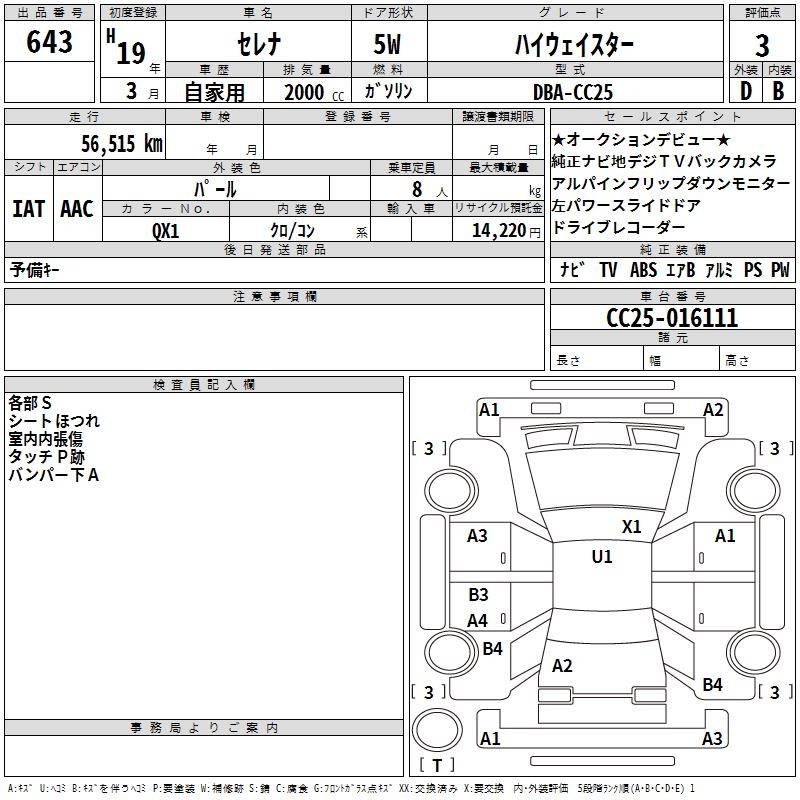Screen dimensions: 800x800
Task: Click 幅 width field label
Action: [x=655, y=361]
